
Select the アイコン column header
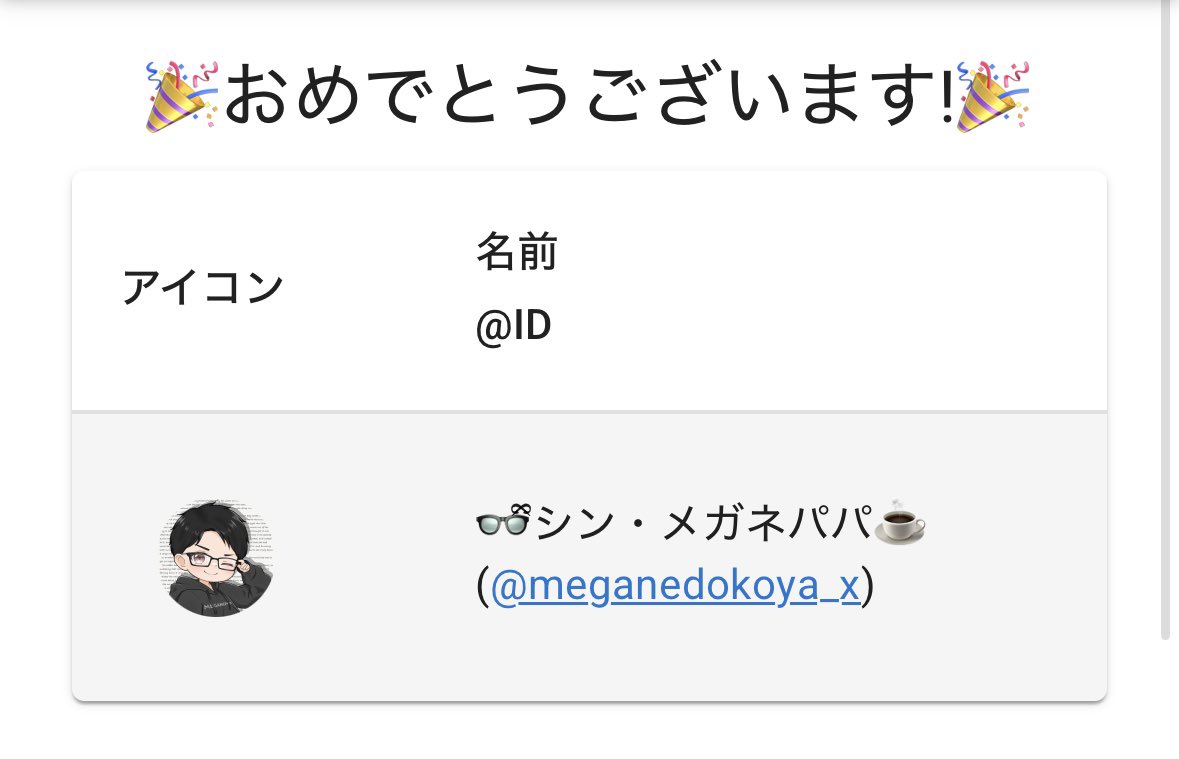(202, 288)
